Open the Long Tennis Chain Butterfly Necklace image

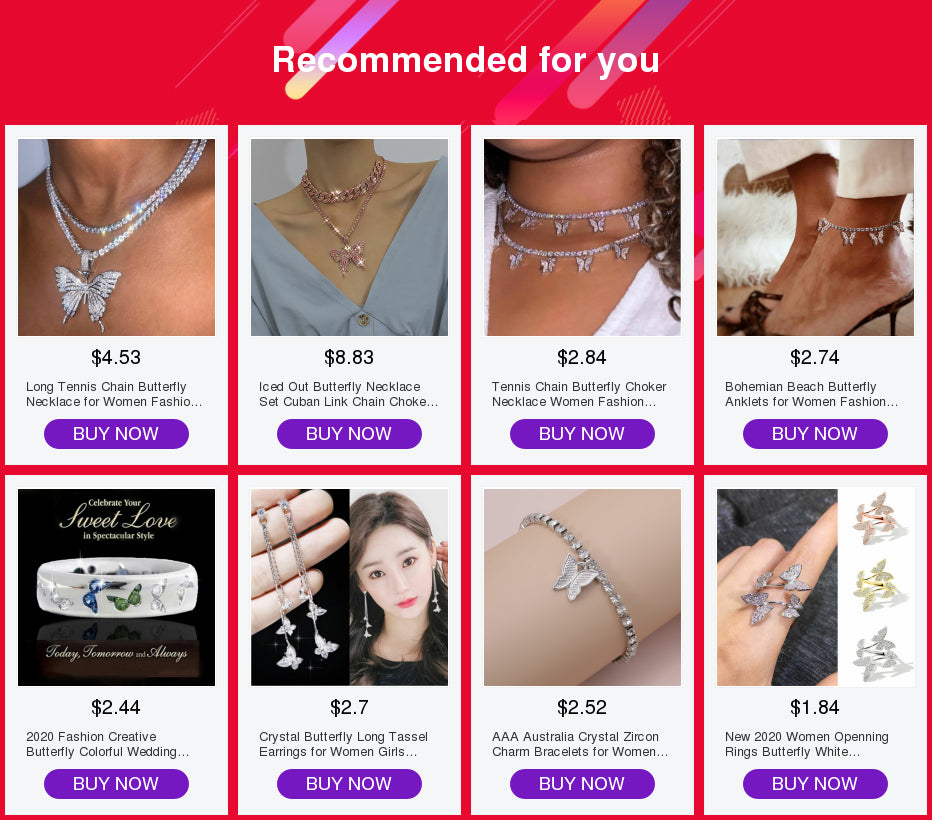pyautogui.click(x=116, y=238)
